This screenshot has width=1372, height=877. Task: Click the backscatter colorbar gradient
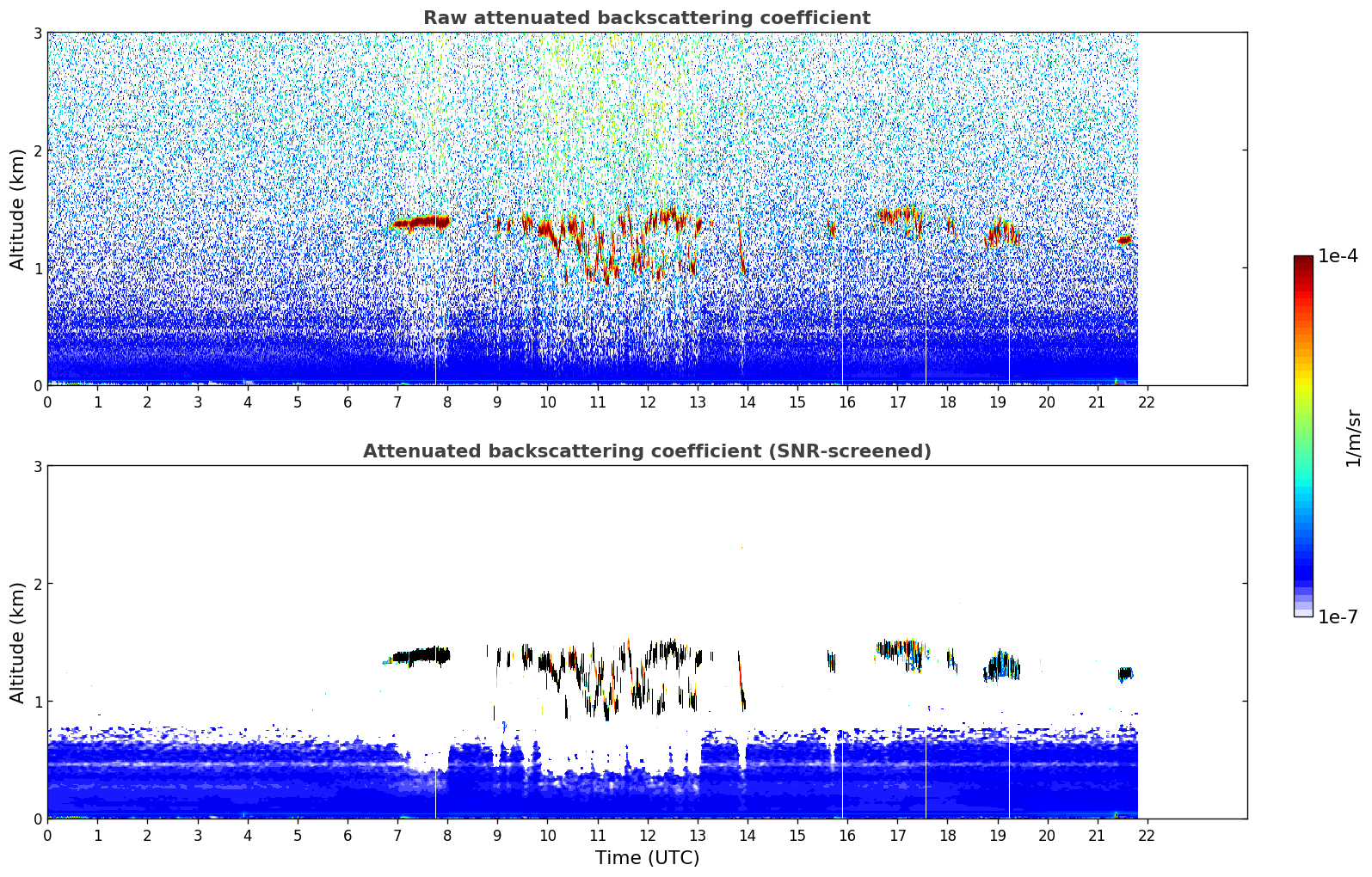(1303, 436)
